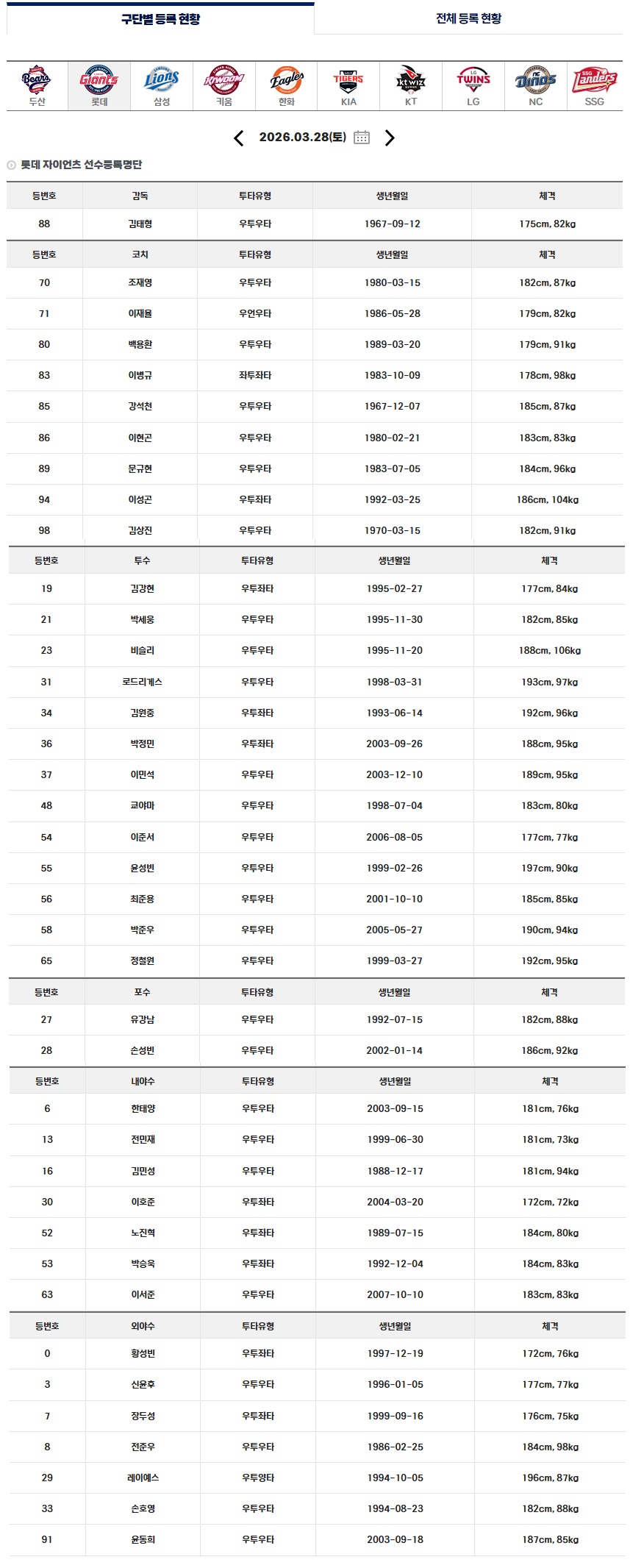Select the Lotte Giants team logo
Screen dimensions: 644x1568
(x=99, y=79)
